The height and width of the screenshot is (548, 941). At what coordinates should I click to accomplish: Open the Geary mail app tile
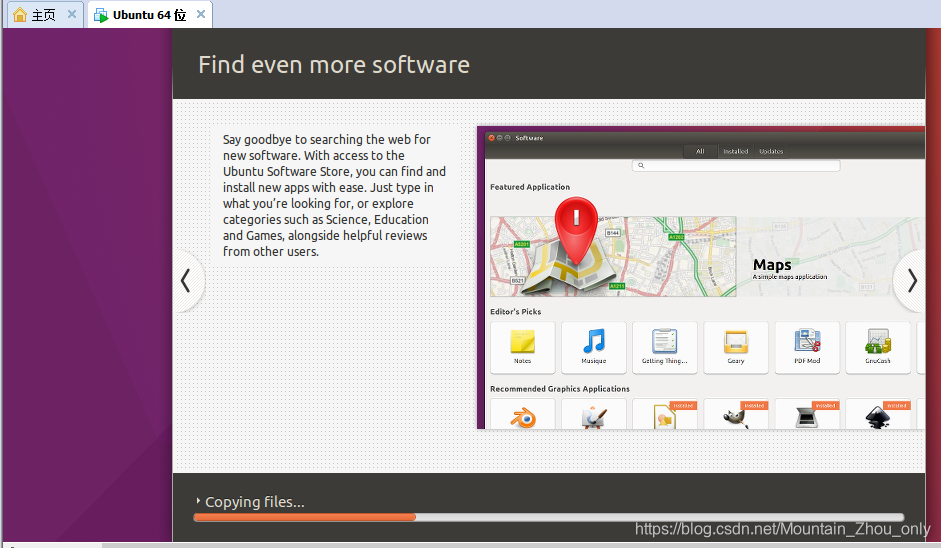pyautogui.click(x=736, y=348)
